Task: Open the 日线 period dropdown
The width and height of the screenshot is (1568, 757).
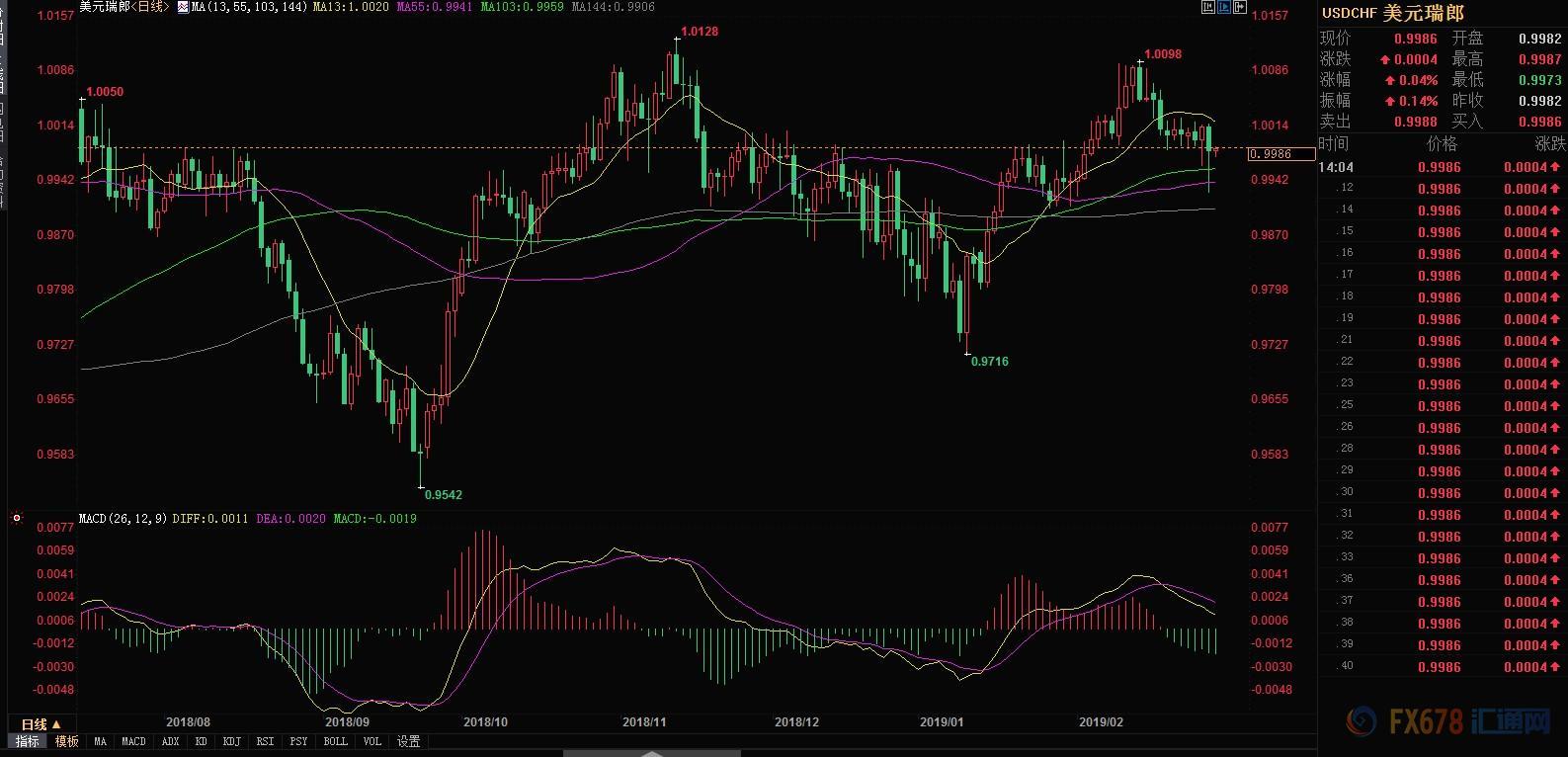Action: [41, 724]
